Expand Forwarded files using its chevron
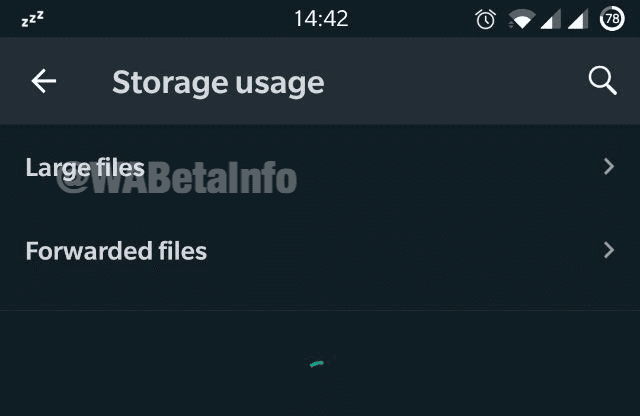The image size is (640, 416). pyautogui.click(x=609, y=250)
